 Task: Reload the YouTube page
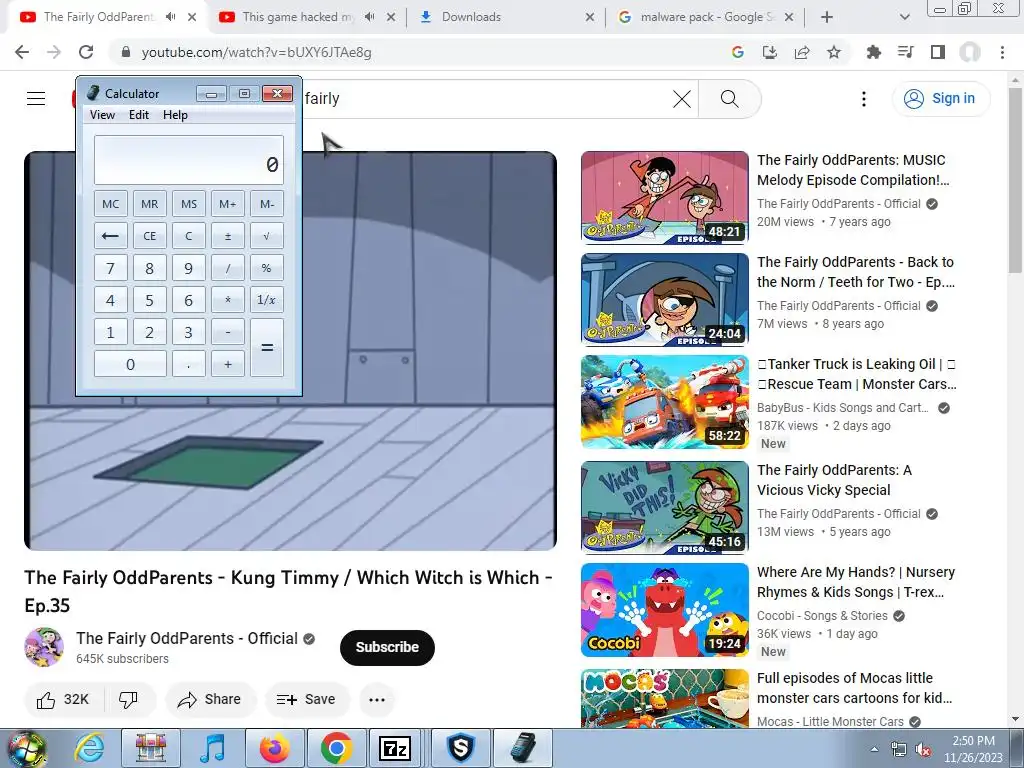86,52
